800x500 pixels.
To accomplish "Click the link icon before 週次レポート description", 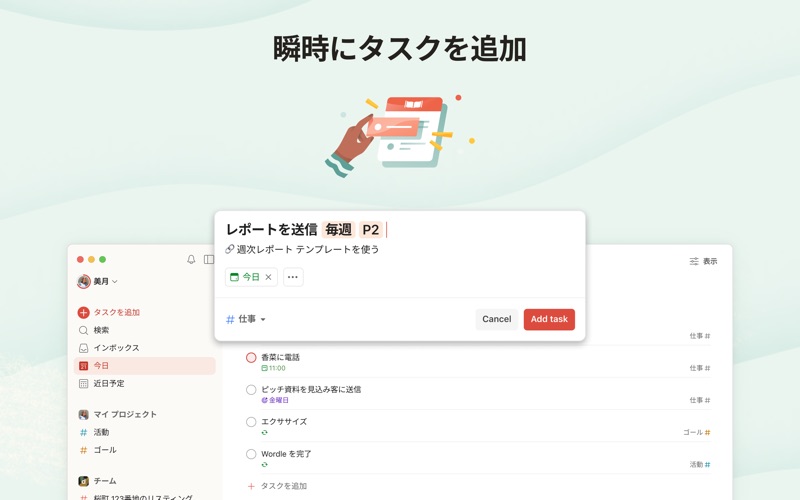I will (x=230, y=249).
